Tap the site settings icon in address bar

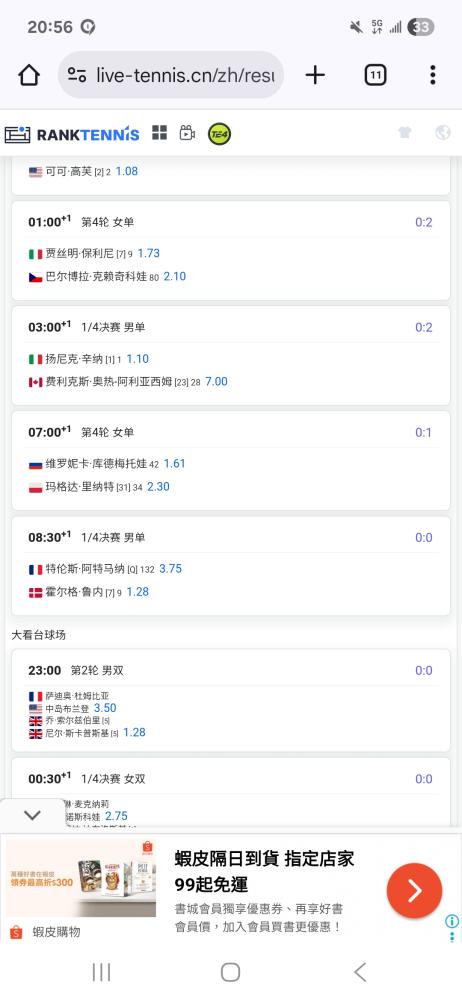point(77,75)
